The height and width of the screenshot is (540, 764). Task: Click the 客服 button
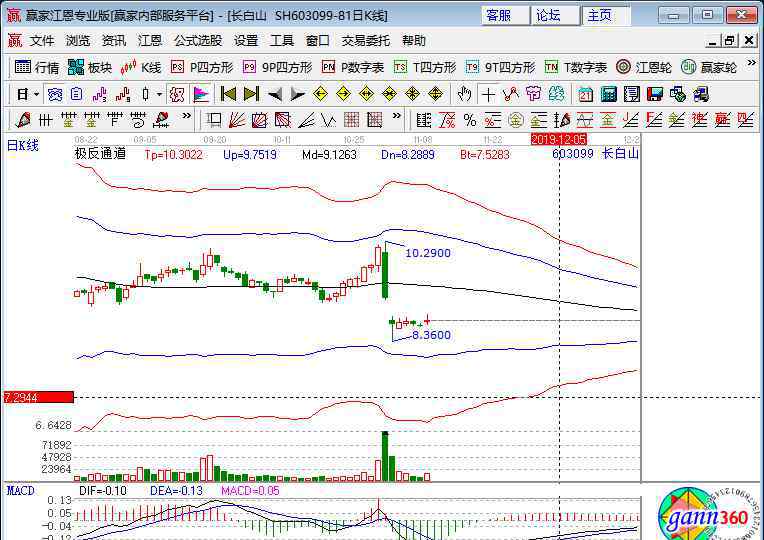pos(497,15)
